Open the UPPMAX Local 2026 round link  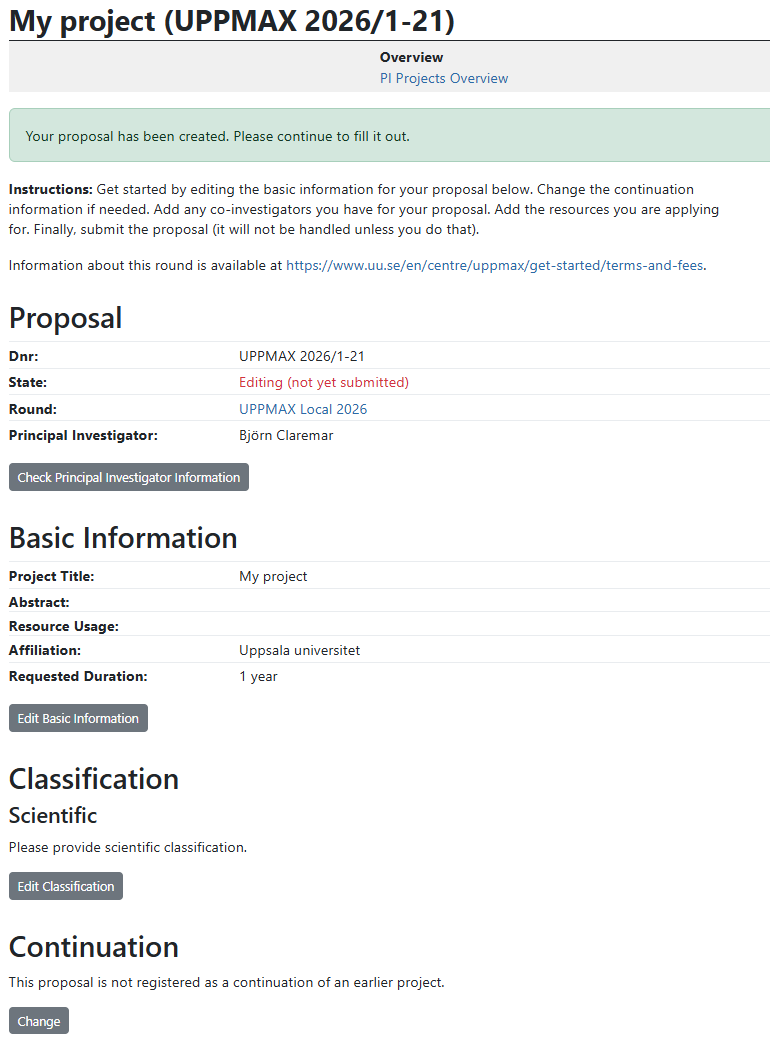click(x=303, y=409)
